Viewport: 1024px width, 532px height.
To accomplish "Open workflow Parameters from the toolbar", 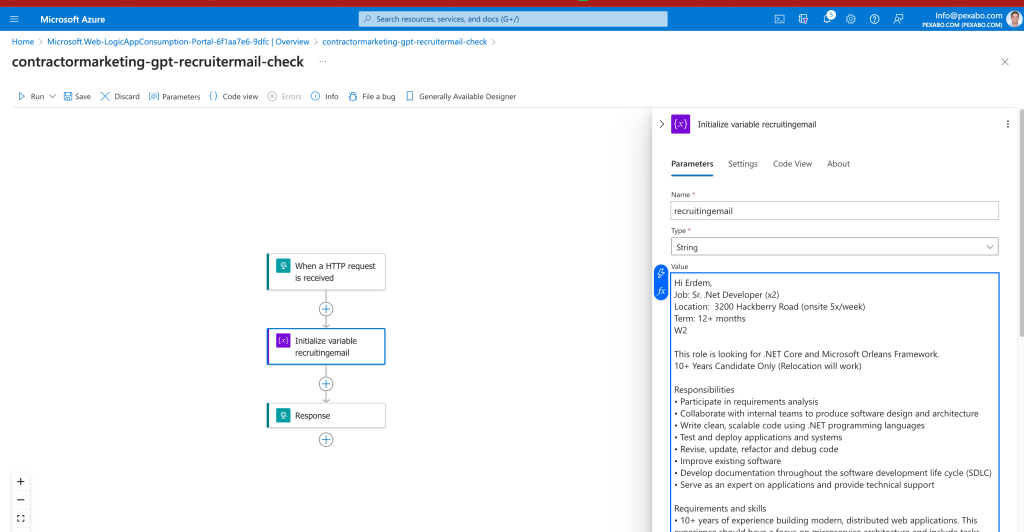I will tap(174, 97).
